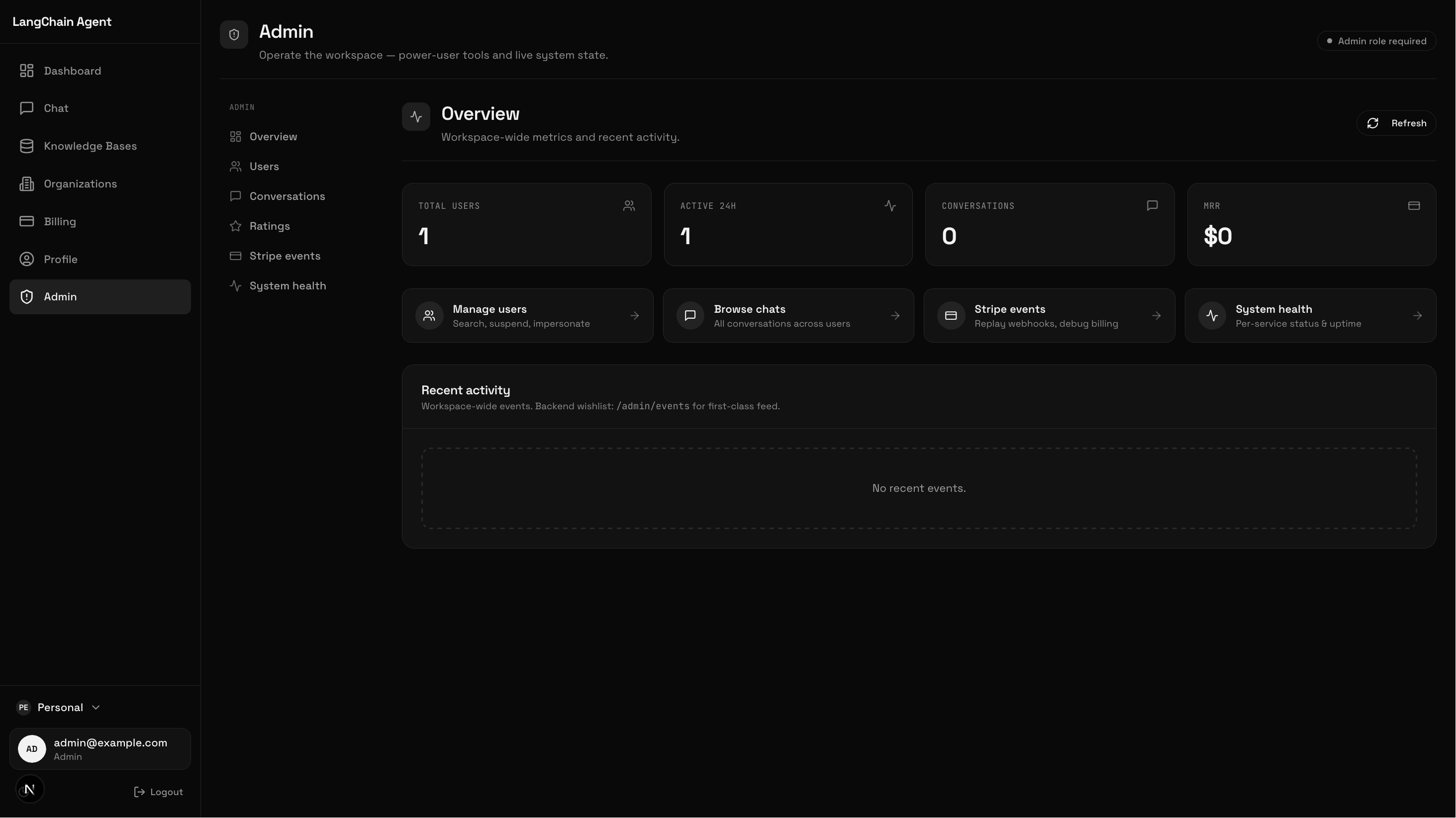Click the PE workspace badge
Image resolution: width=1456 pixels, height=818 pixels.
23,708
